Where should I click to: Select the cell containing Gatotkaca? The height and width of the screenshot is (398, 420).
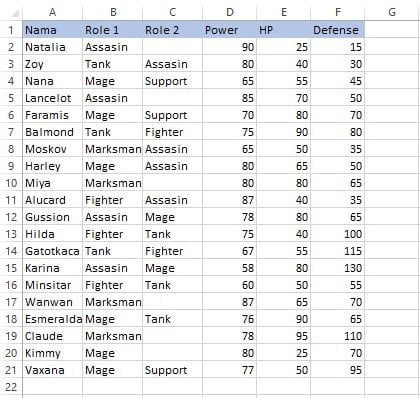click(52, 251)
